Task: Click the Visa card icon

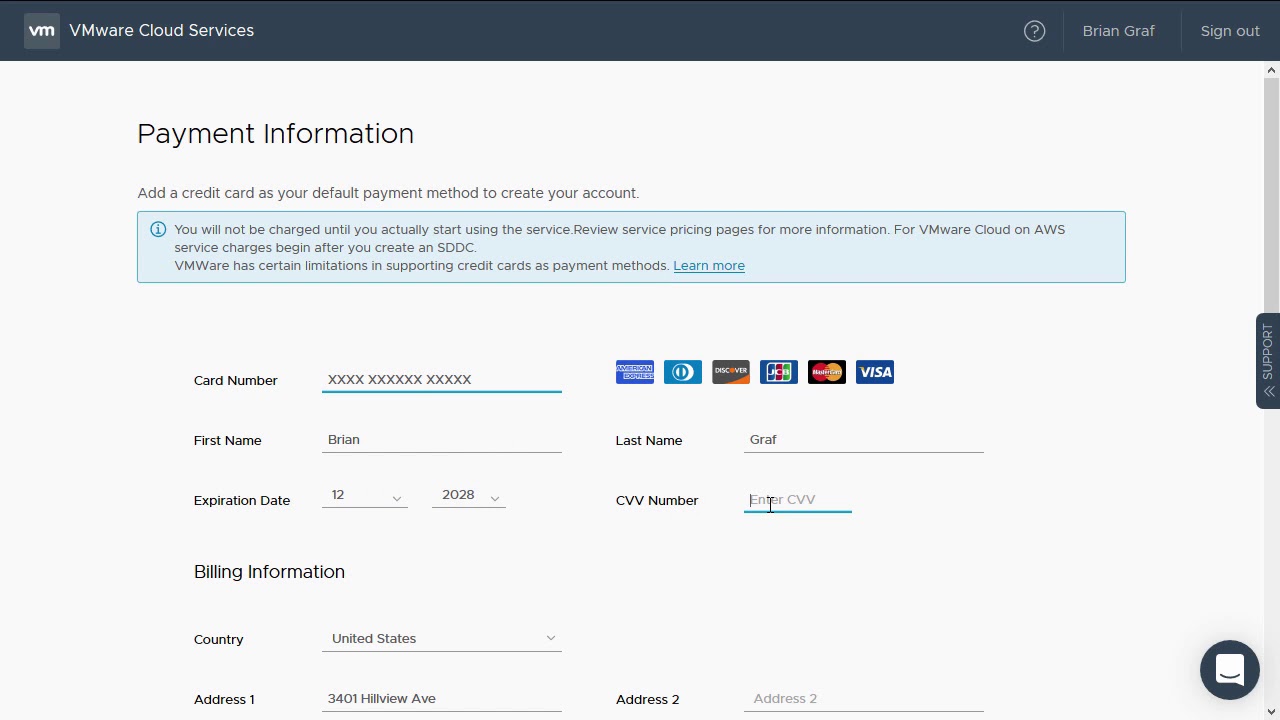Action: [875, 372]
